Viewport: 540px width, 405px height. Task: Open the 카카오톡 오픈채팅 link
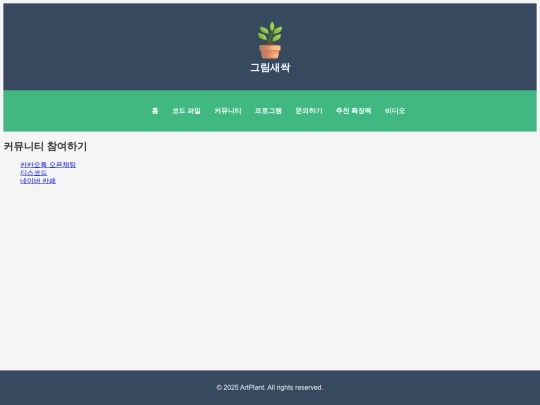(48, 165)
